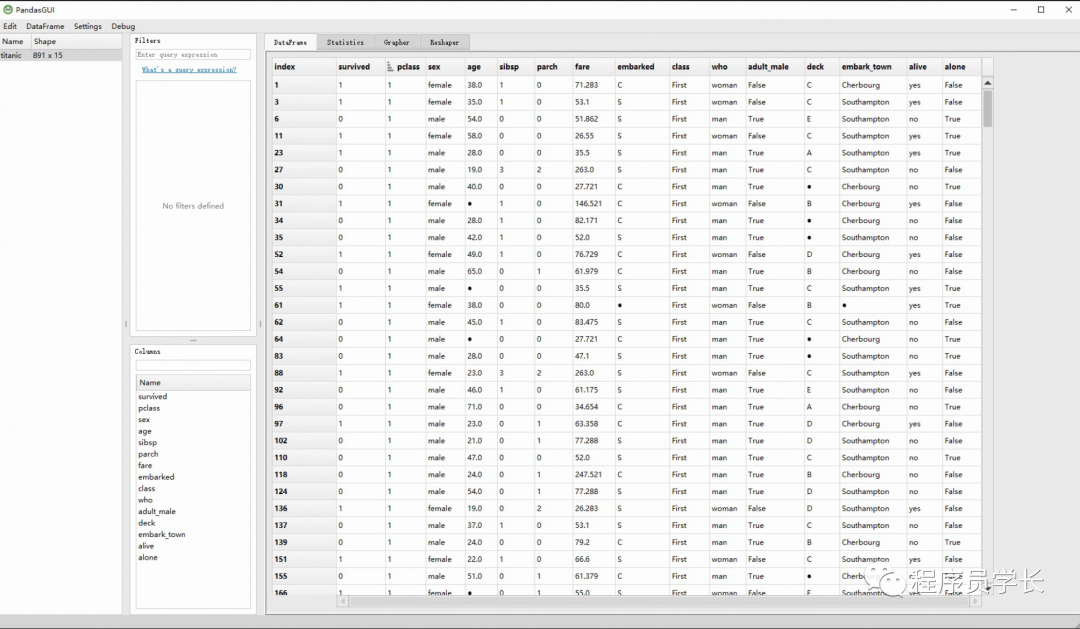Click the fare cell '26.283' in row 136

(593, 508)
